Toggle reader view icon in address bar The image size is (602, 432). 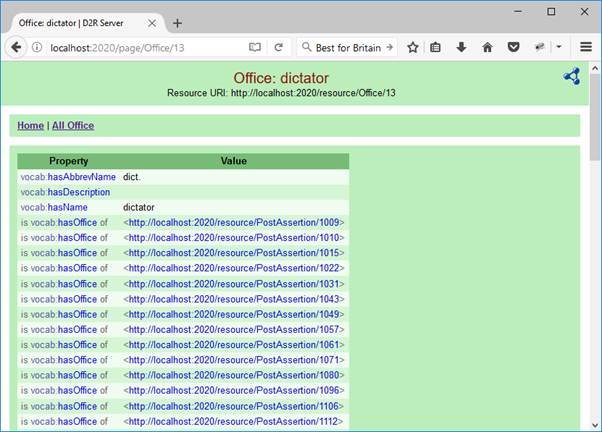point(254,47)
